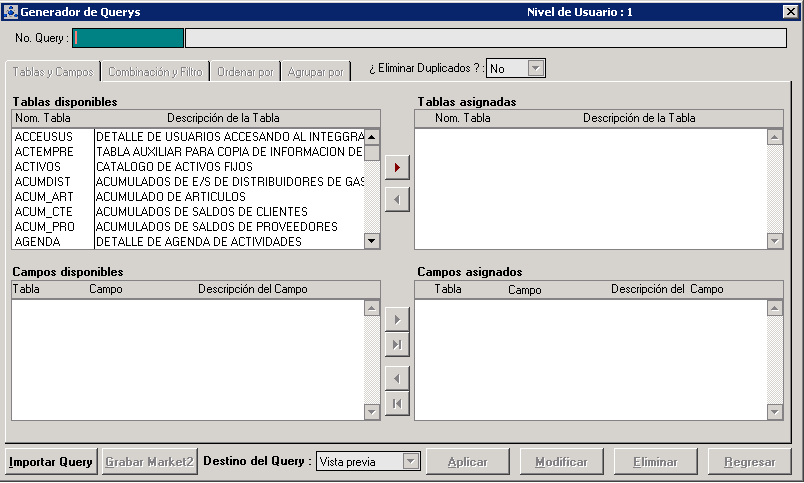This screenshot has width=804, height=483.
Task: Go to the Agrupar por tab
Action: pos(315,72)
